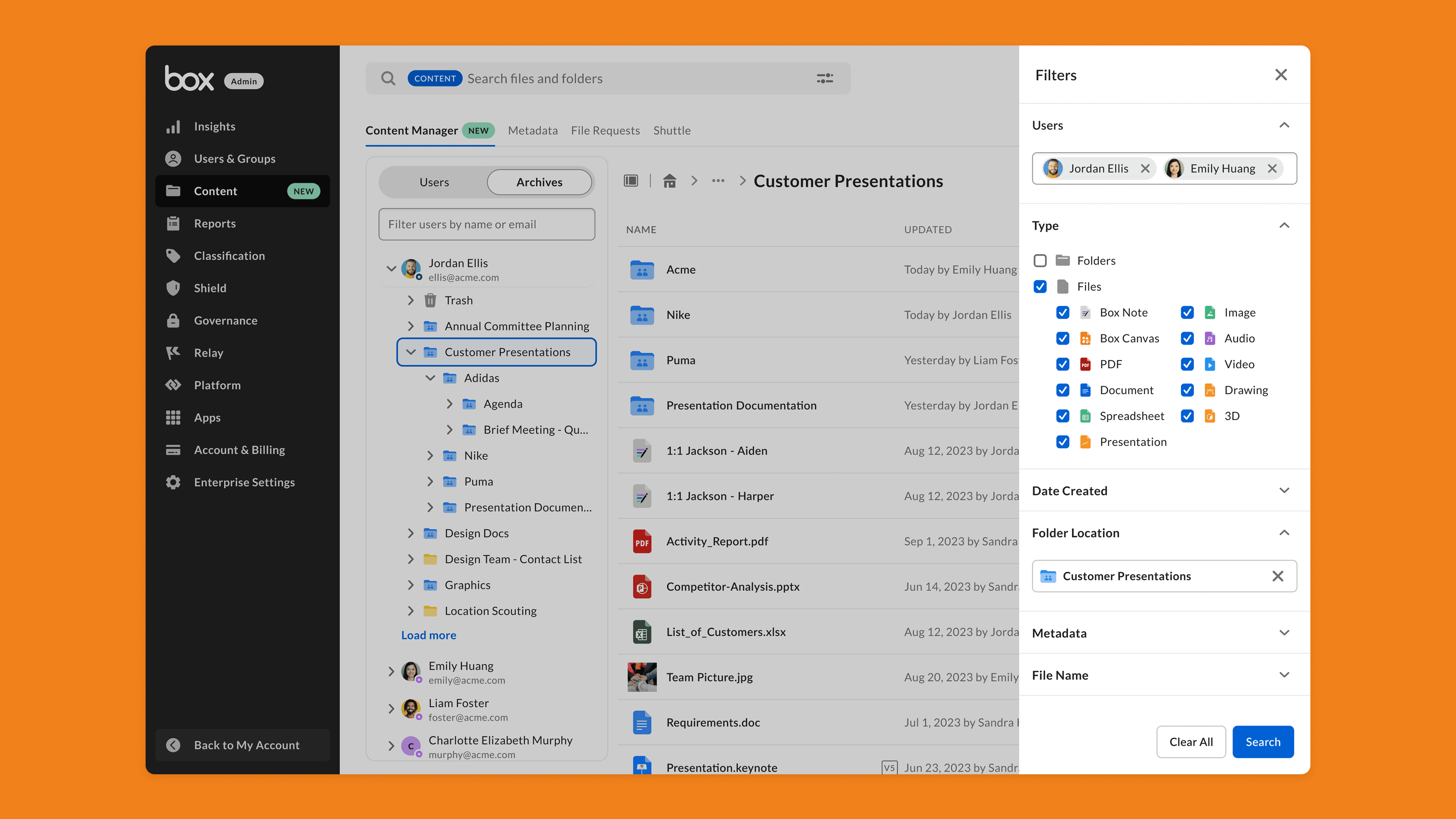Focus the Search files and folders field
Image resolution: width=1456 pixels, height=819 pixels.
(x=607, y=78)
